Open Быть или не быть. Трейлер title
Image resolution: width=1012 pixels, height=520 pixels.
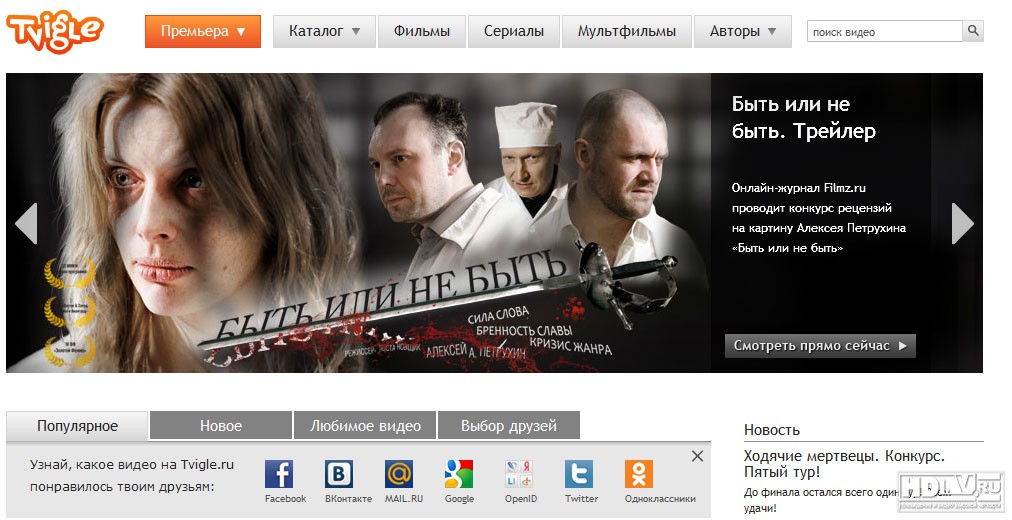804,117
